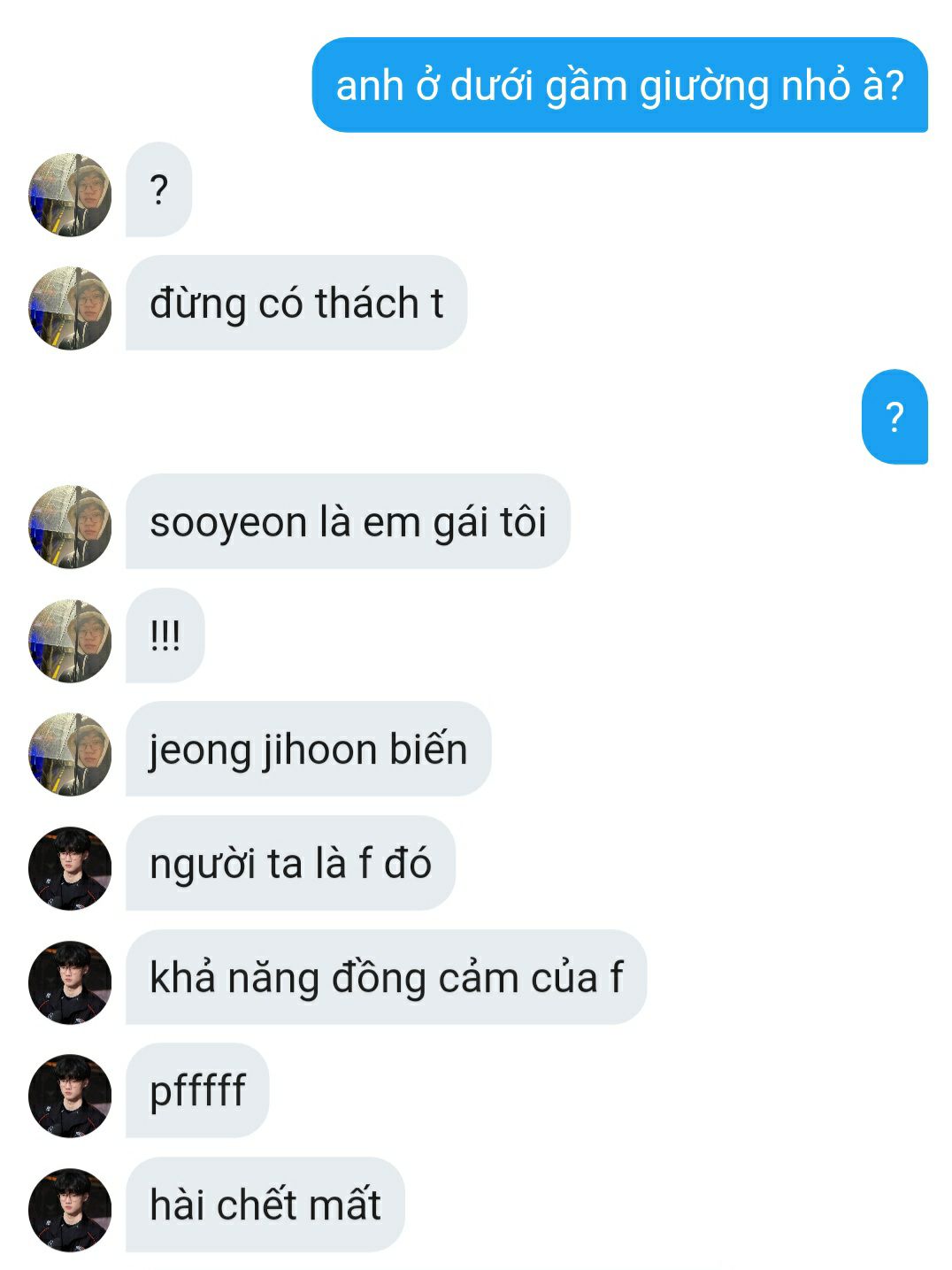Screen dimensions: 952x1270
Task: Tap the avatar next to the '!!!' message
Action: pos(70,641)
